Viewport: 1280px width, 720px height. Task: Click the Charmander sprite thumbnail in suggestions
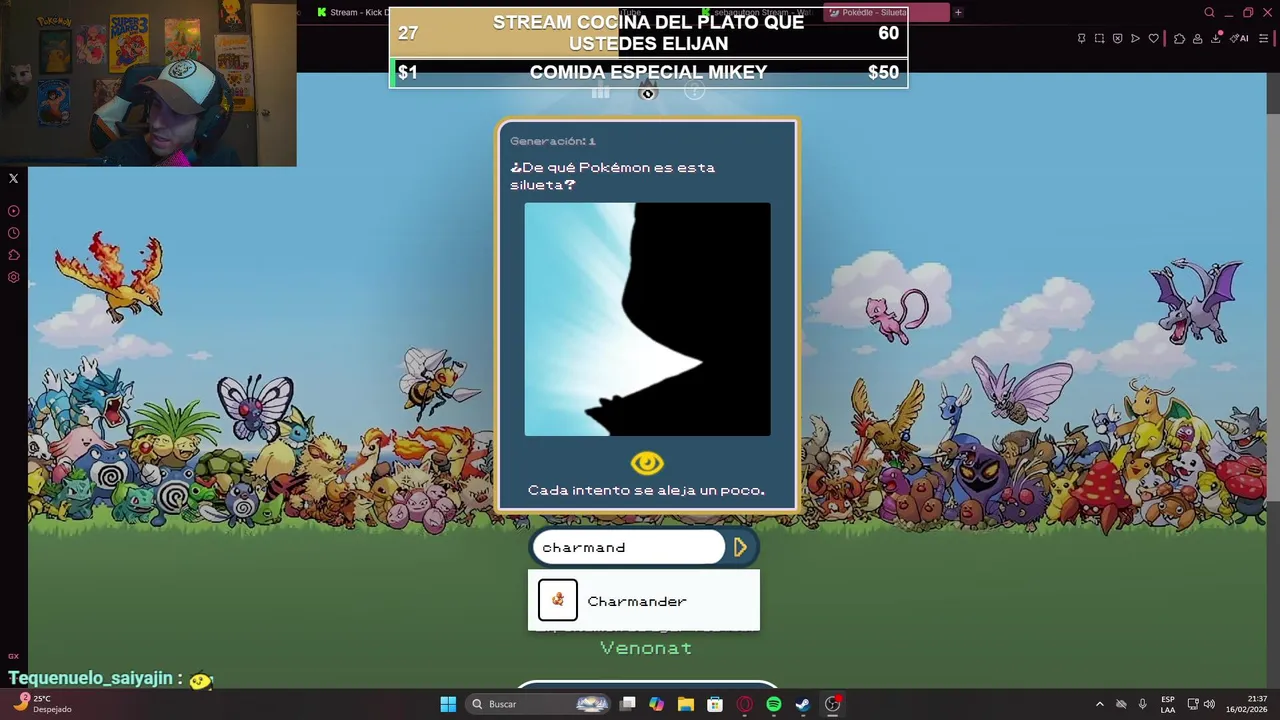558,600
